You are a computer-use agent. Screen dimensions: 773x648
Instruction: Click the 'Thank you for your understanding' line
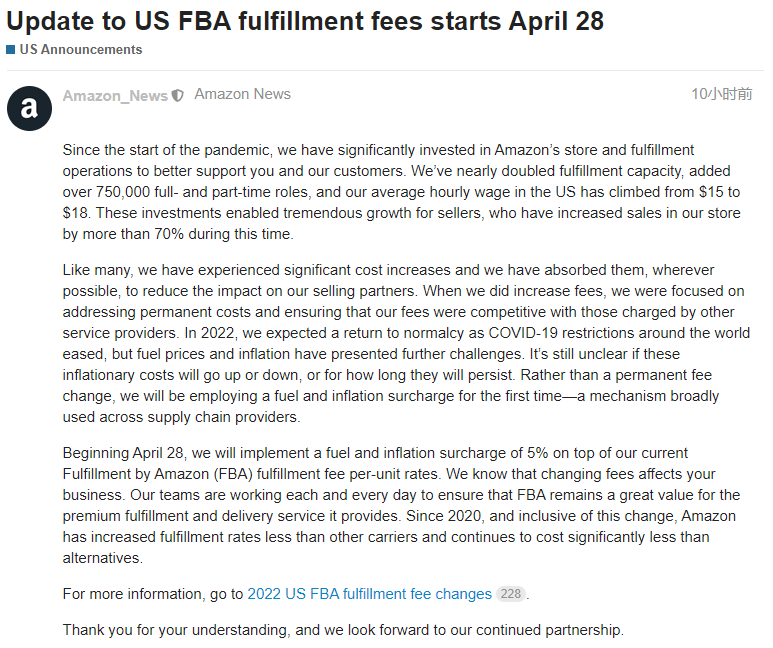click(343, 630)
